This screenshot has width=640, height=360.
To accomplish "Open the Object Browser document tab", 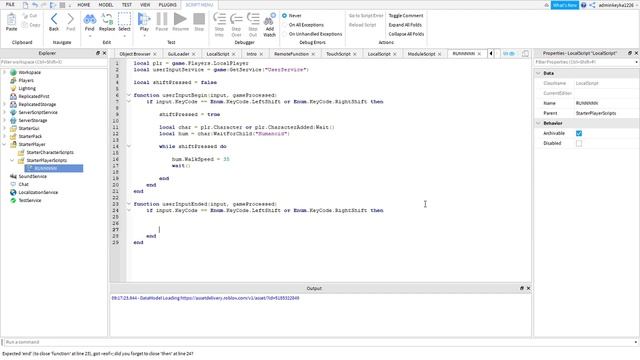I will 135,54.
